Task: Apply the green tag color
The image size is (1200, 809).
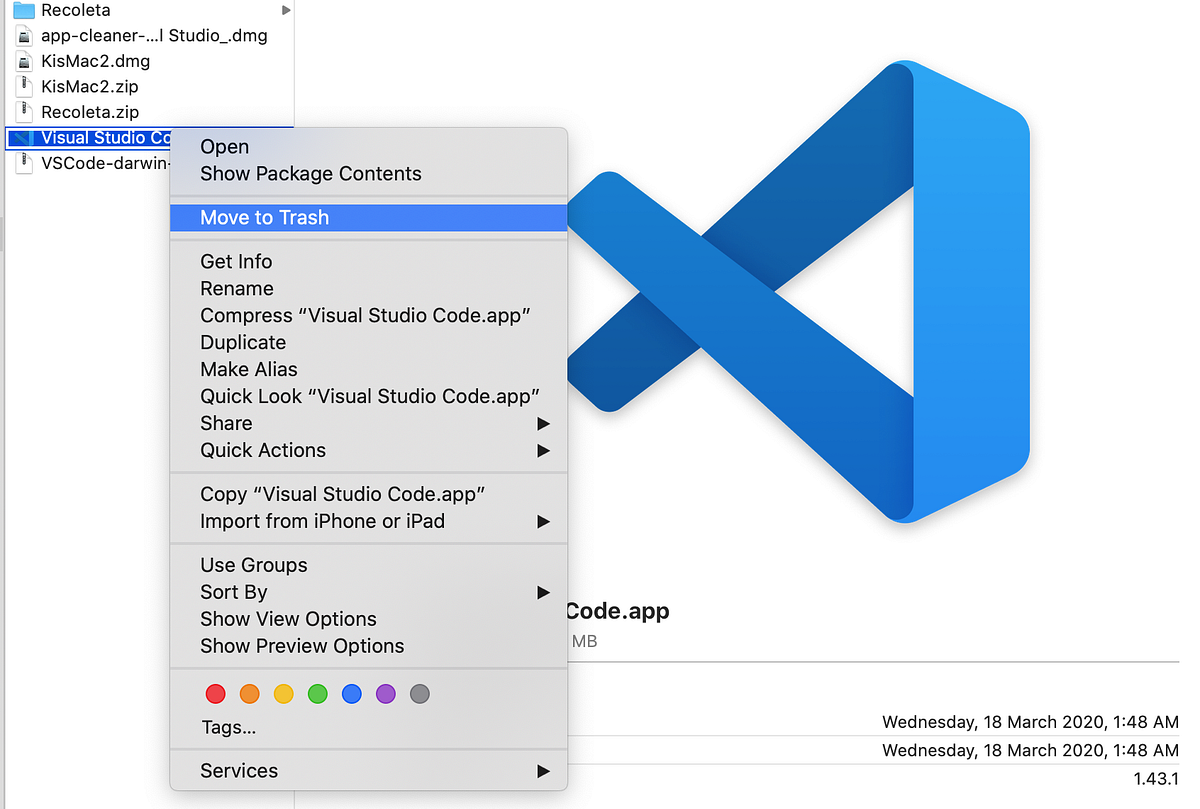Action: tap(318, 694)
